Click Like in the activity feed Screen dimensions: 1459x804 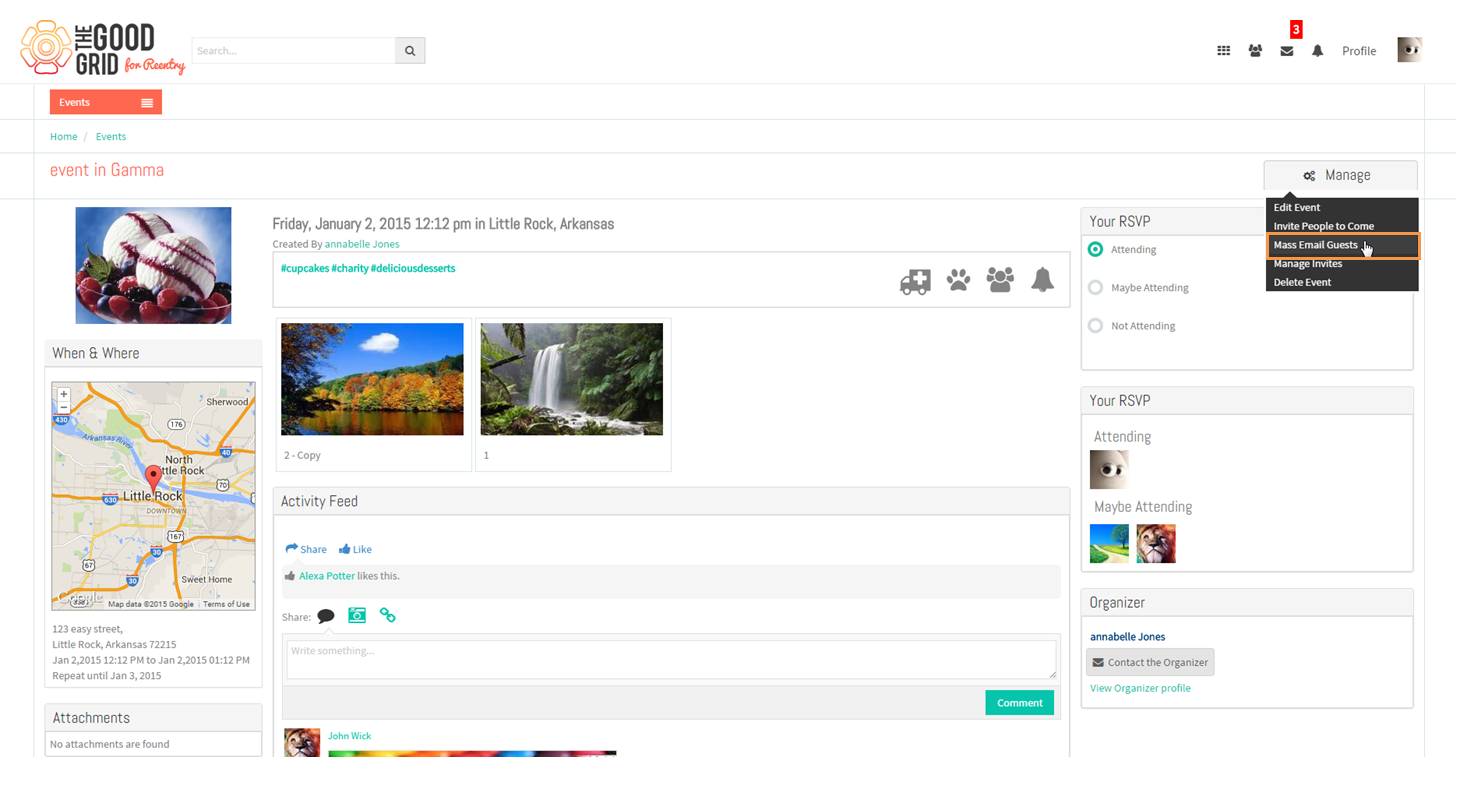point(355,549)
